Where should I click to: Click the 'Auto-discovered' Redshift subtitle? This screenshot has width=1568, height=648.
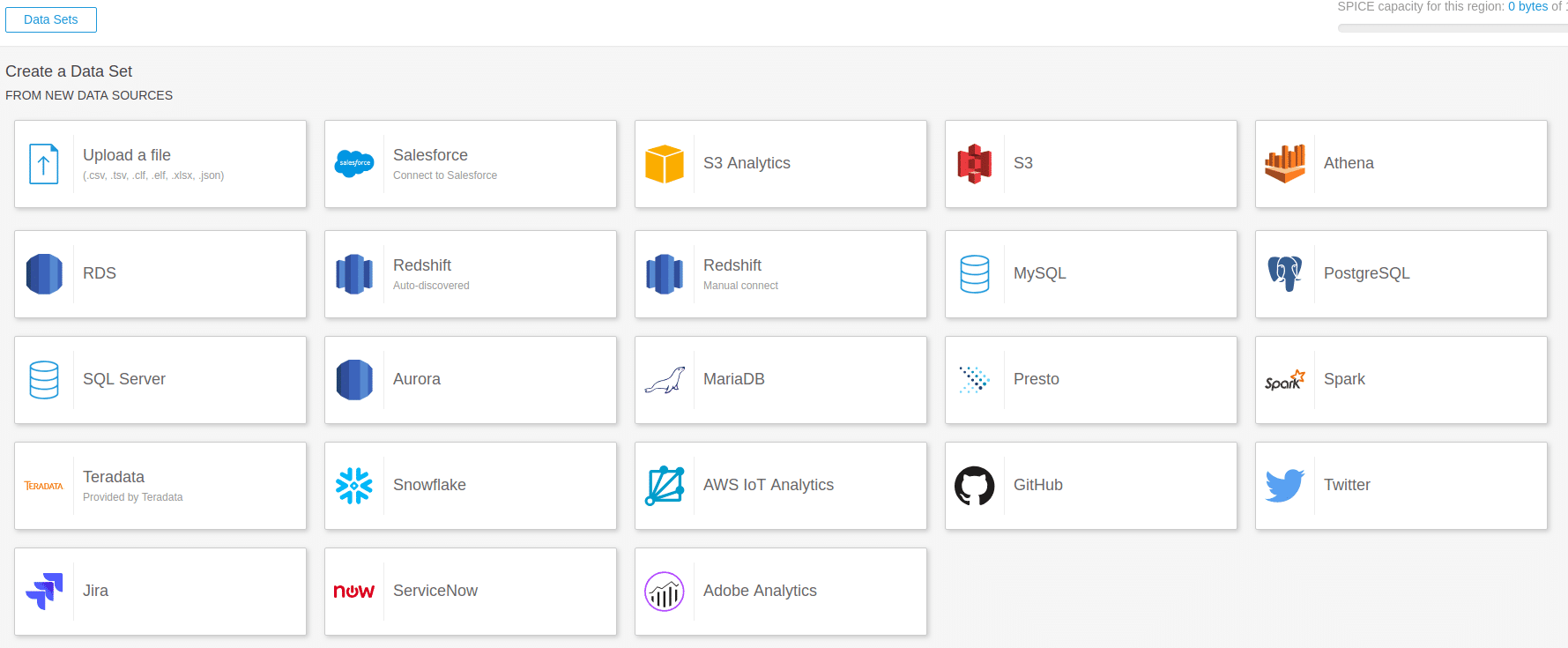click(431, 286)
